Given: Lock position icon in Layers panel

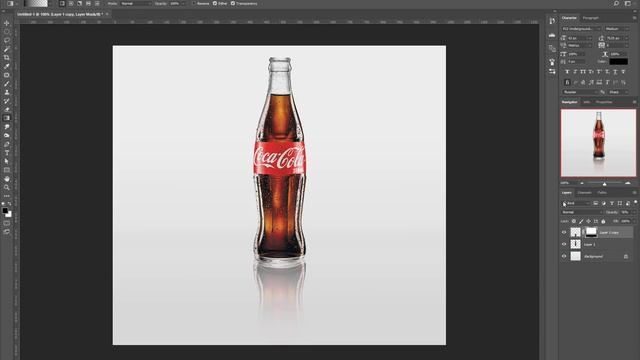Looking at the screenshot, I should (589, 221).
